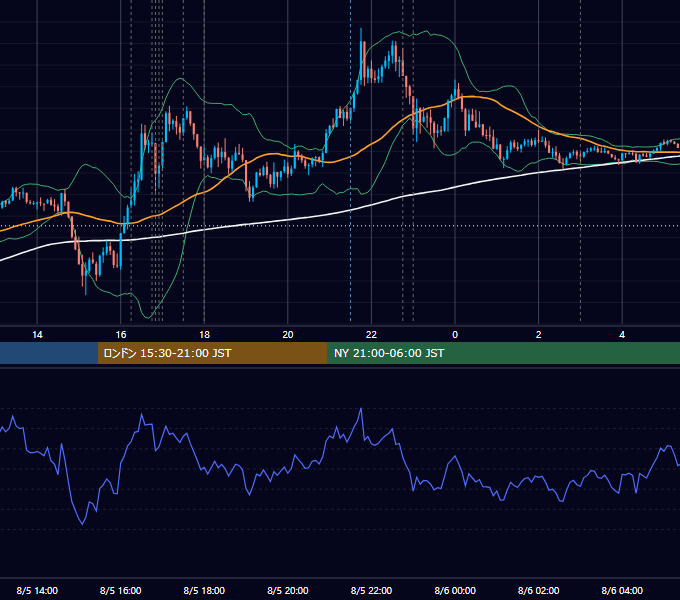The height and width of the screenshot is (600, 680).
Task: Click the 8/5 22:00 time label
Action: coord(371,590)
